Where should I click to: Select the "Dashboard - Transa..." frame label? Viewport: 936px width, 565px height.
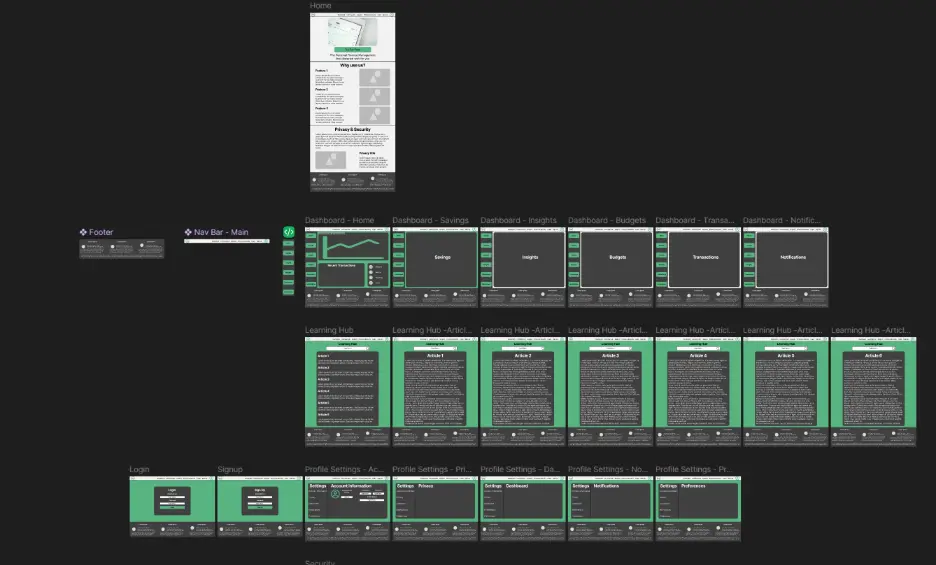pyautogui.click(x=695, y=220)
